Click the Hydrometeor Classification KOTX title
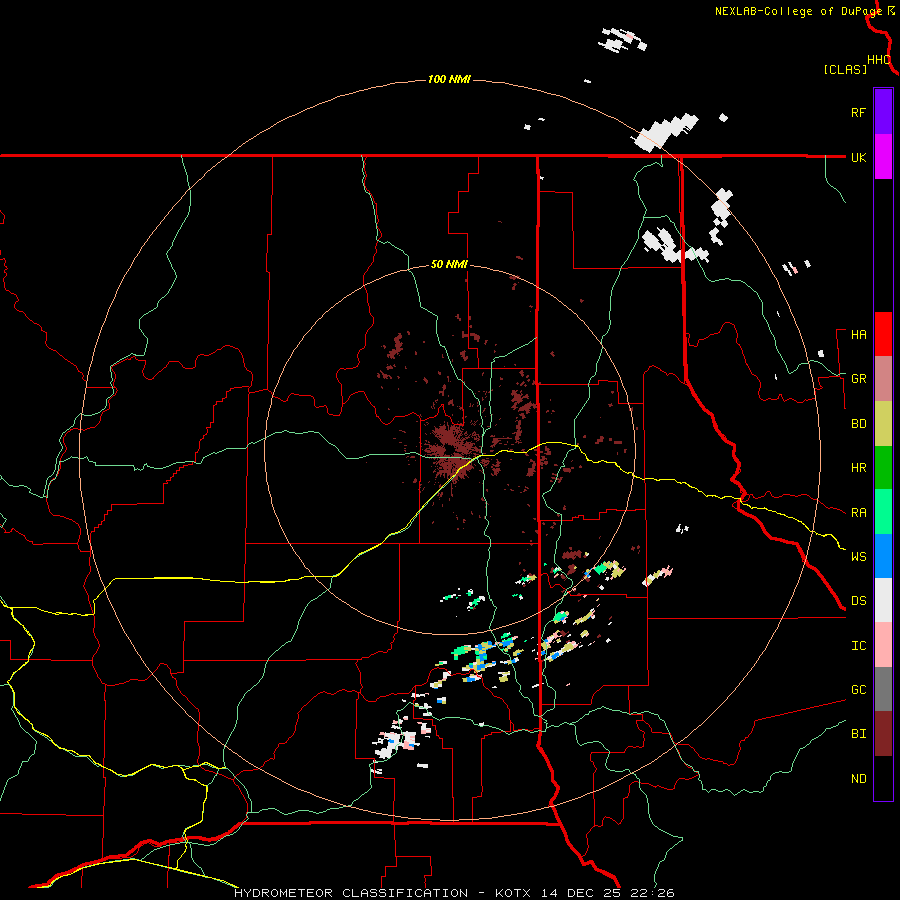Viewport: 900px width, 900px height. (454, 893)
